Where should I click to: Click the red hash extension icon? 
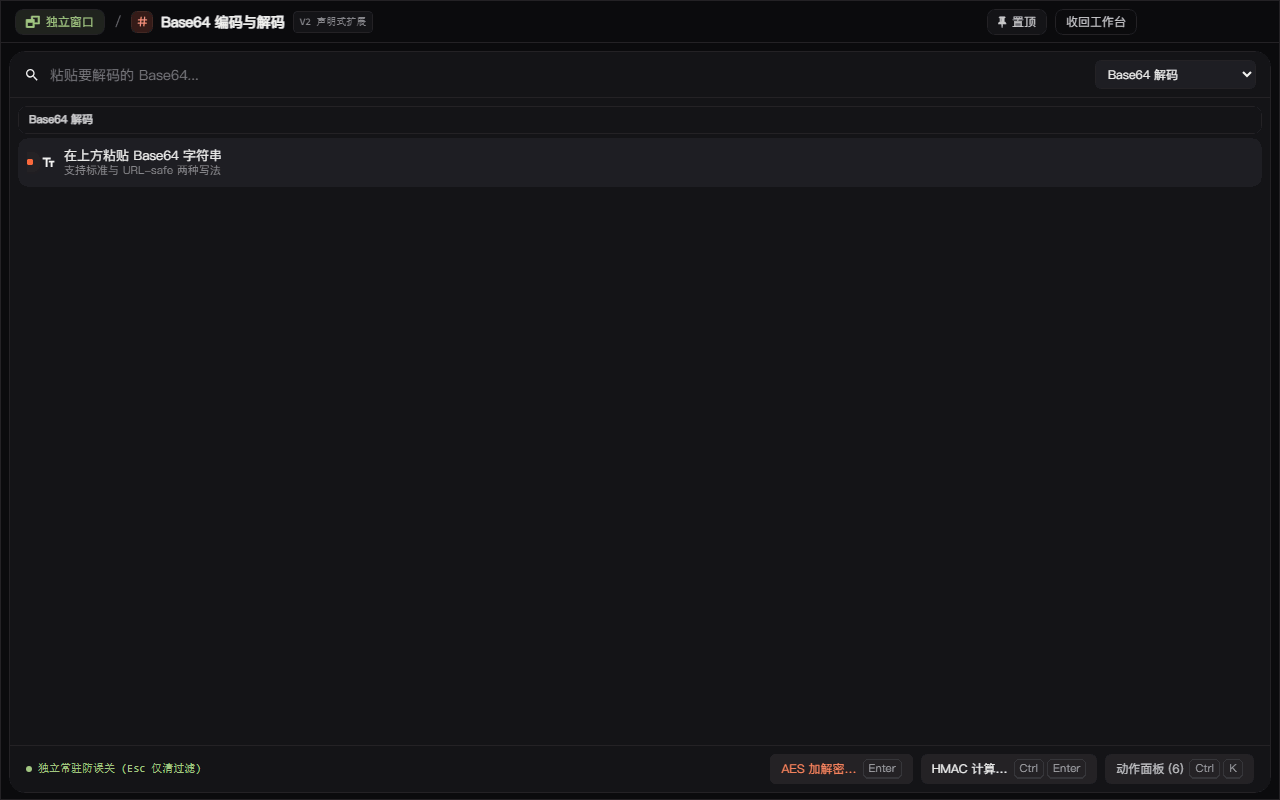pyautogui.click(x=142, y=22)
